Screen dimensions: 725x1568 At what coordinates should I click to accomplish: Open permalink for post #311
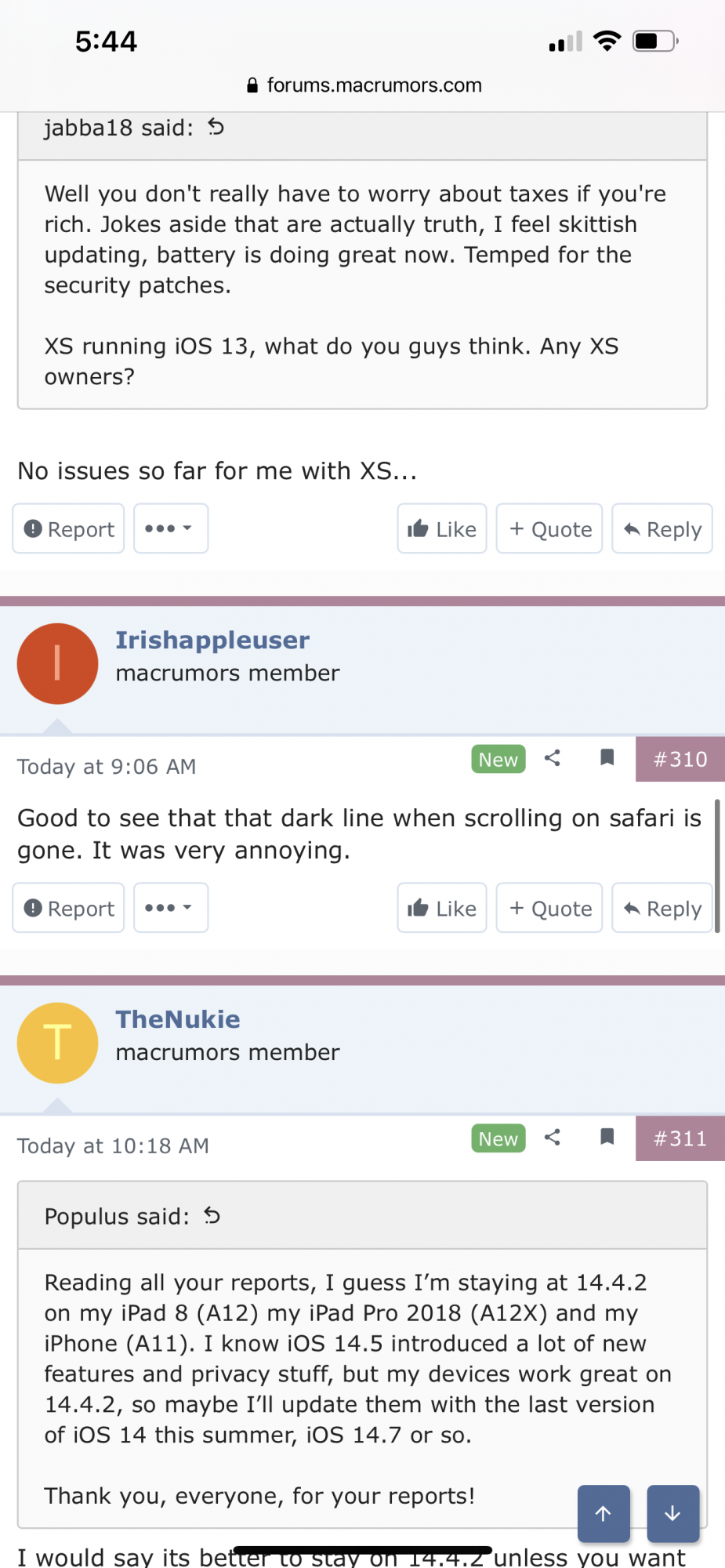[x=680, y=1138]
